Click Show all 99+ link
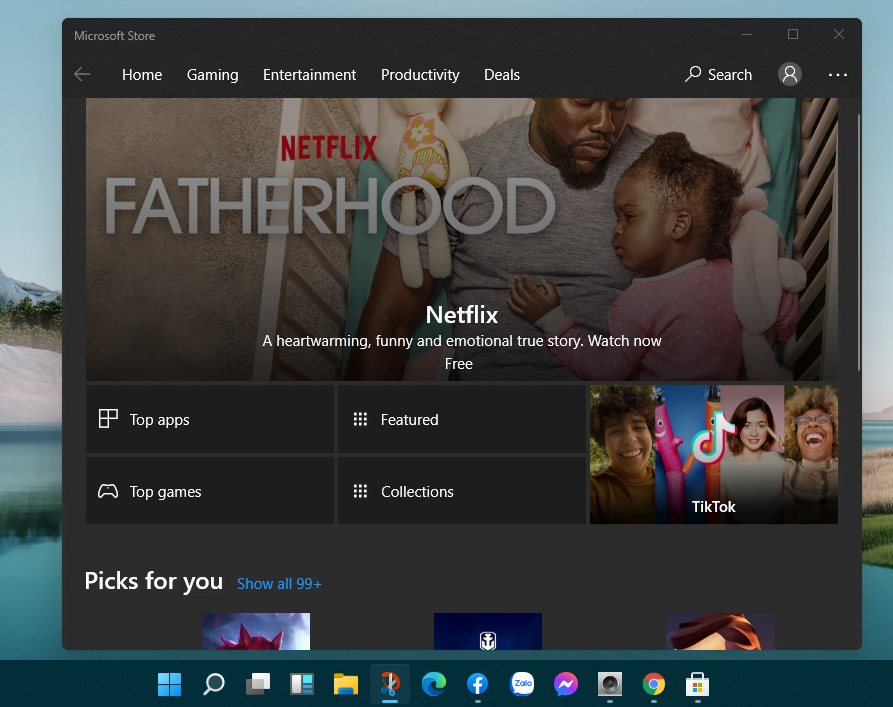Viewport: 893px width, 707px height. coord(279,584)
